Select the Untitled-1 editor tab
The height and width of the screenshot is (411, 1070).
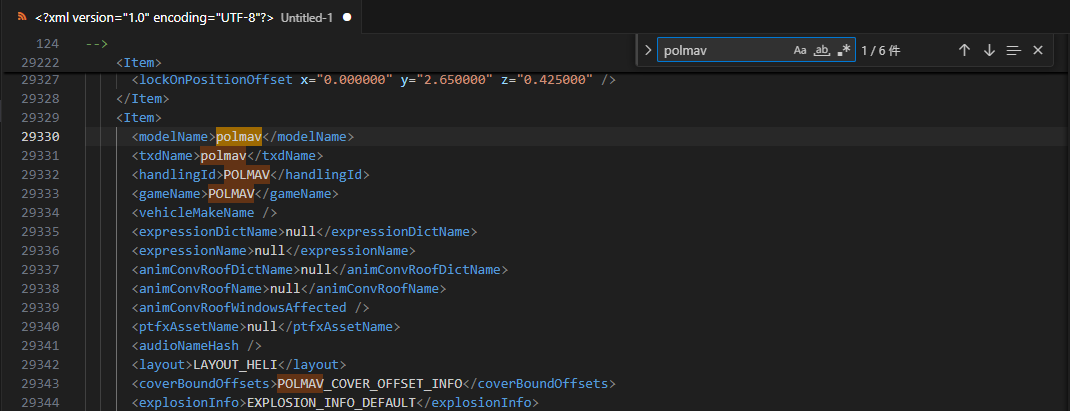[308, 18]
